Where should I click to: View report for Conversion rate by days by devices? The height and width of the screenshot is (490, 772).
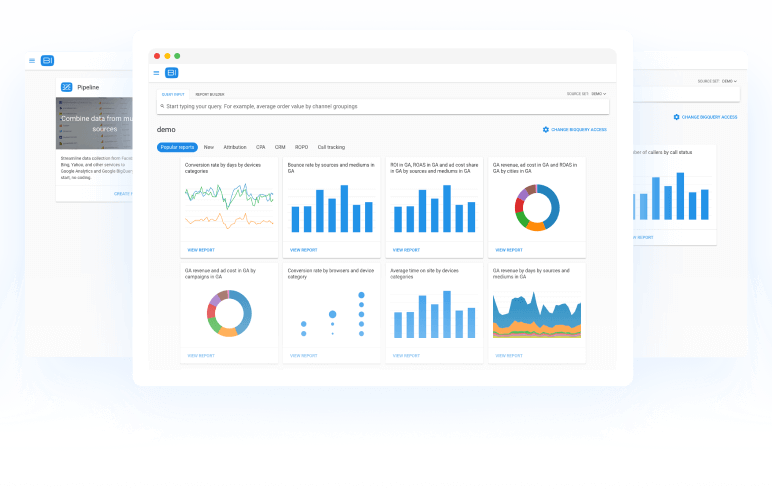pyautogui.click(x=201, y=250)
